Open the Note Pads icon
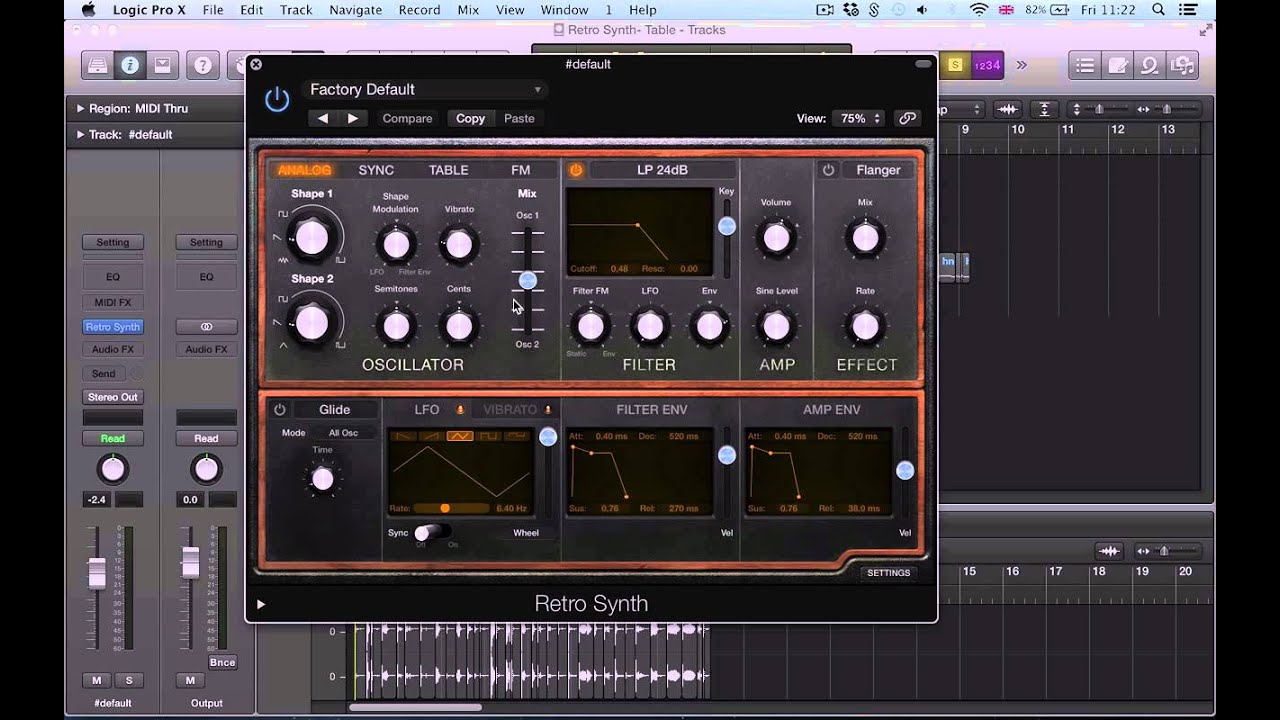The width and height of the screenshot is (1280, 720). [x=1118, y=66]
